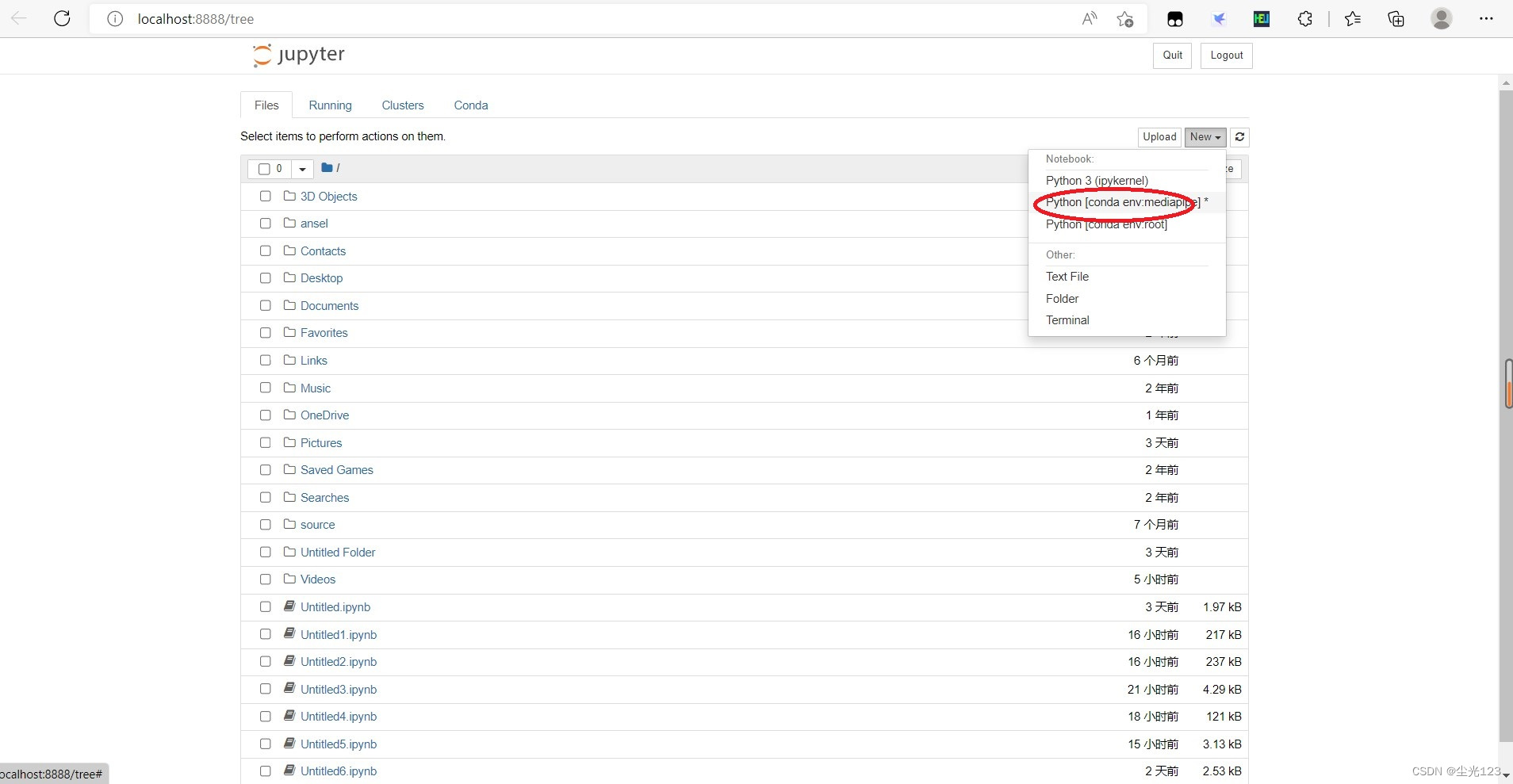Click the black extension icon in browser toolbar
Screen dimensions: 1513x784
(1175, 19)
